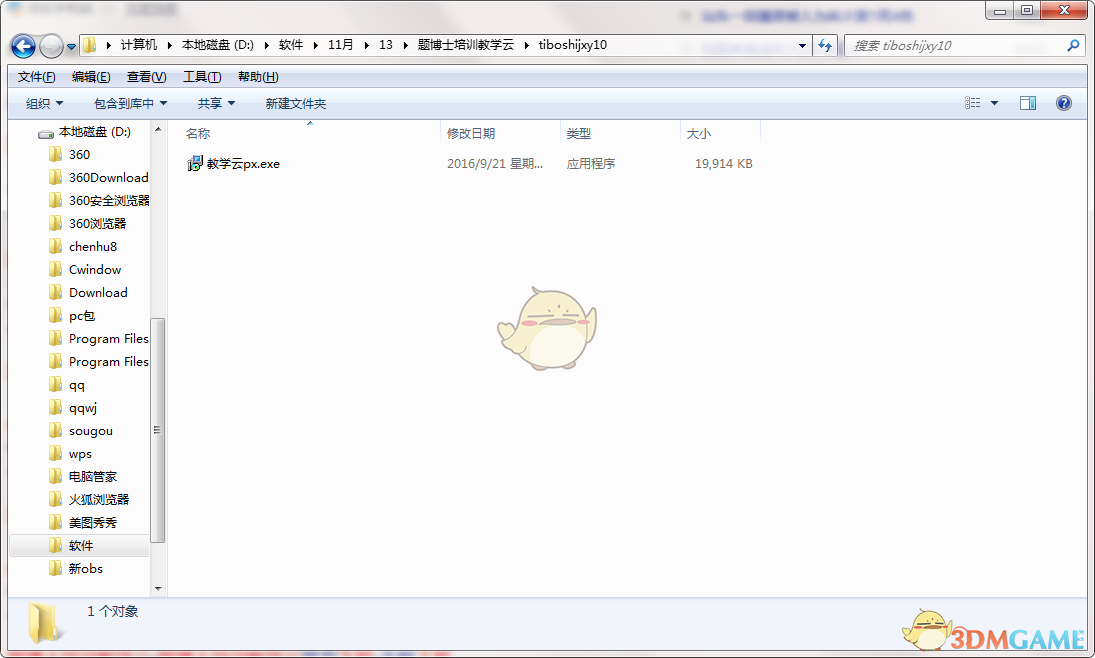The image size is (1095, 658).
Task: Click the Back navigation arrow
Action: (22, 45)
